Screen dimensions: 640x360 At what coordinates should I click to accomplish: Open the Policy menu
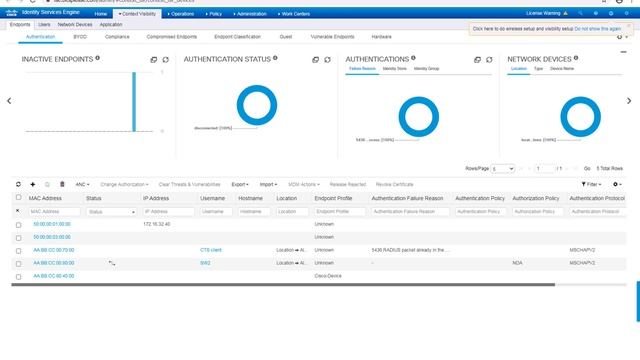coord(214,14)
